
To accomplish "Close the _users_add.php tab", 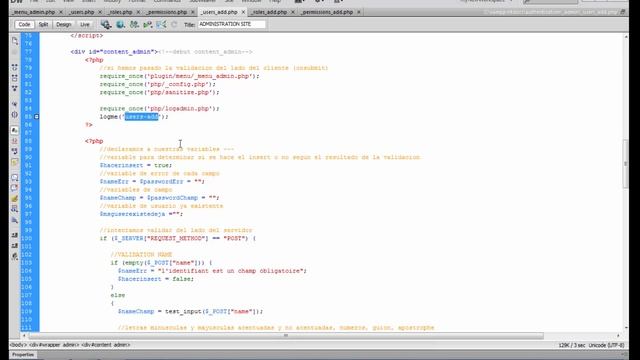I will tap(243, 12).
